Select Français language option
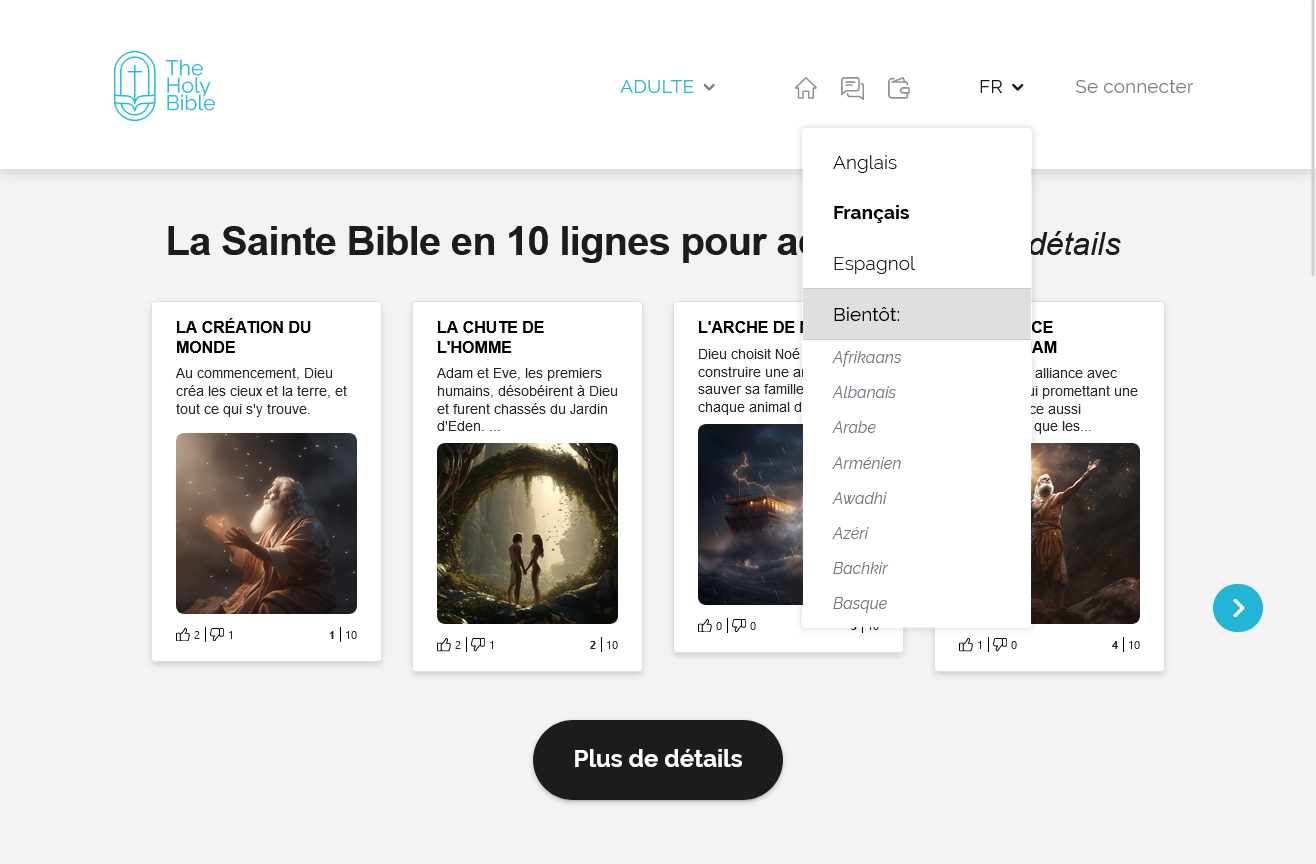Screen dimensions: 1316x864 point(871,213)
